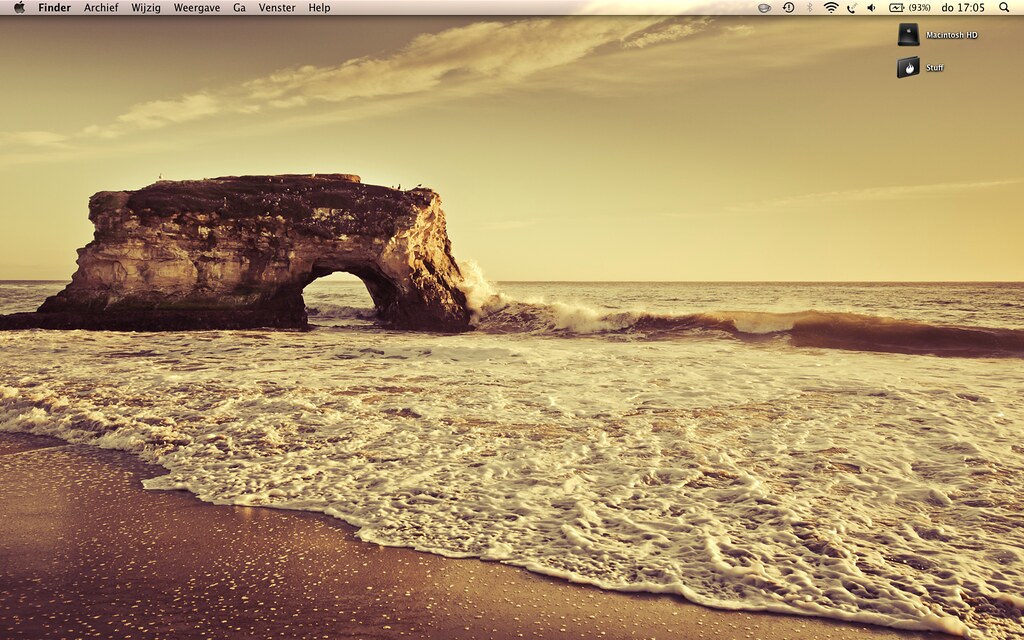Image resolution: width=1024 pixels, height=640 pixels.
Task: Select the Macintosh HD drive icon
Action: tap(908, 35)
